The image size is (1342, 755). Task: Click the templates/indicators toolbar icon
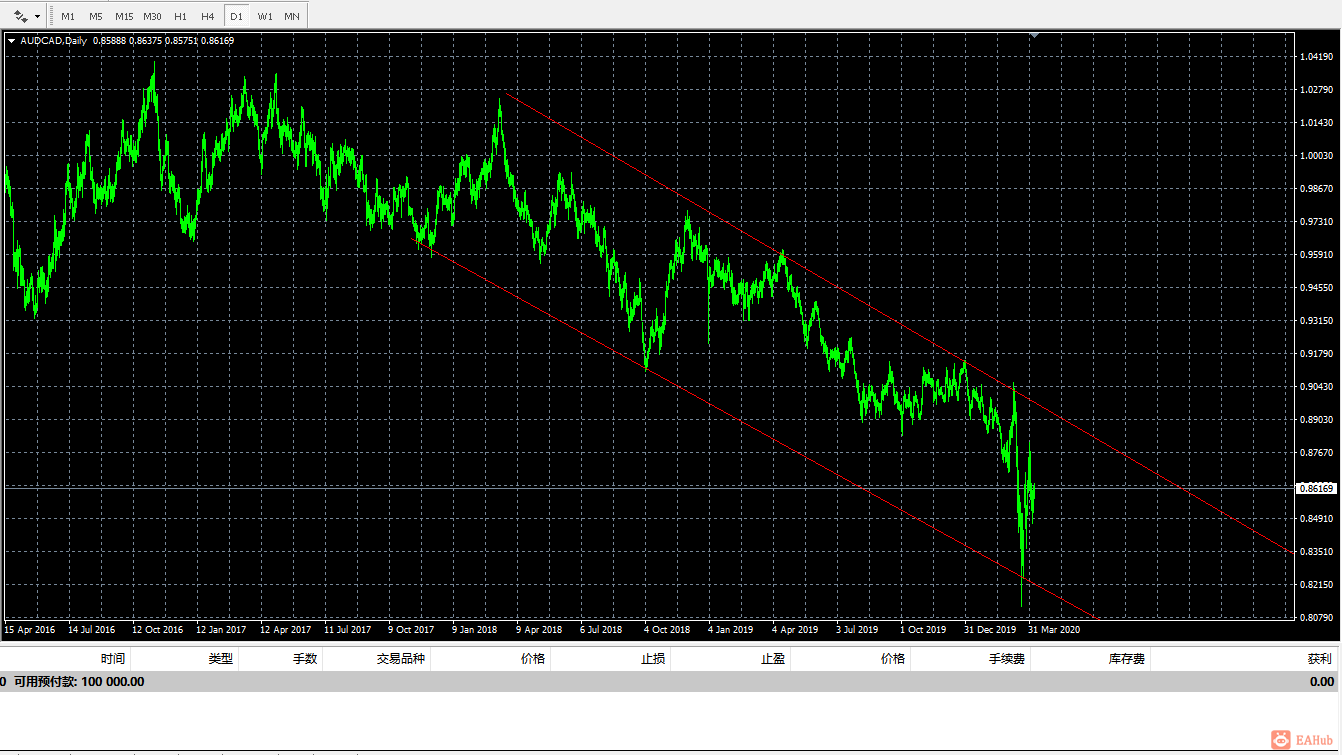(21, 16)
